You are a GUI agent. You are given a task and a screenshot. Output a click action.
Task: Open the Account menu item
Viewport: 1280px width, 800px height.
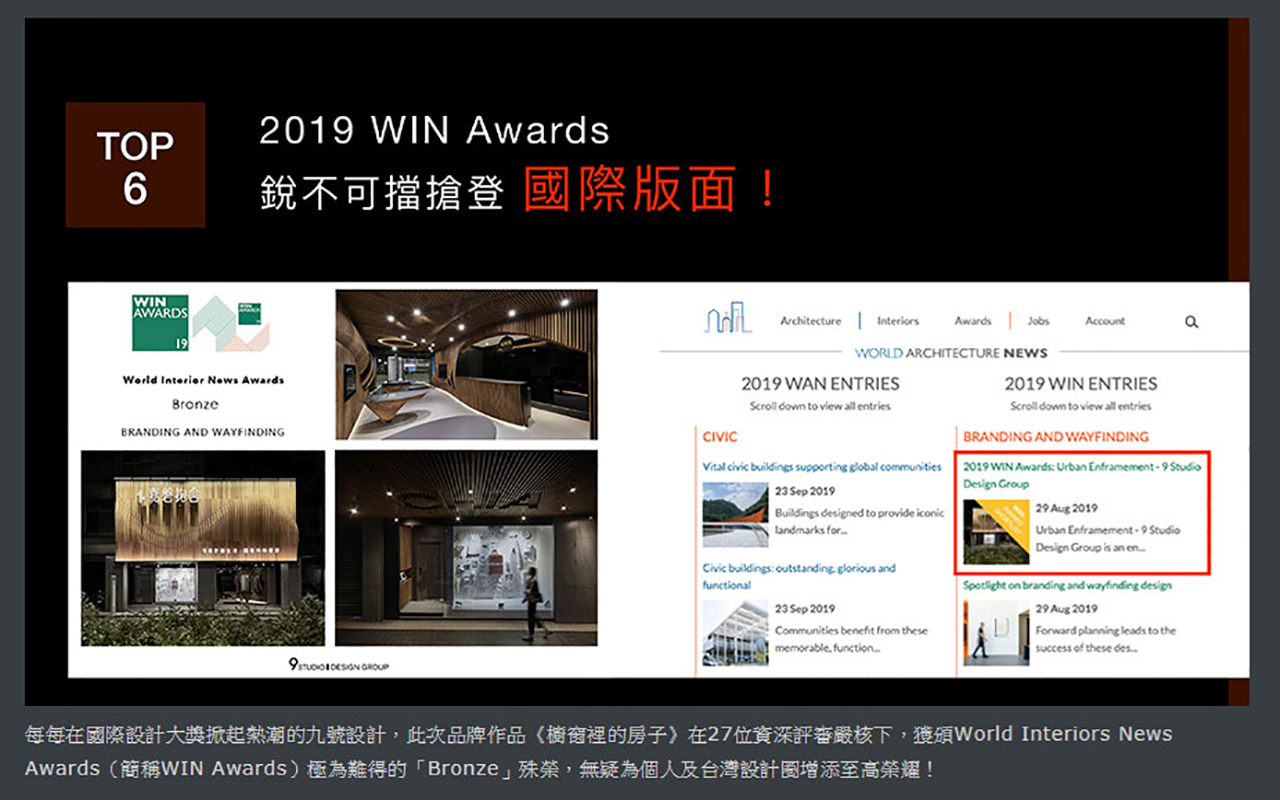[1105, 321]
